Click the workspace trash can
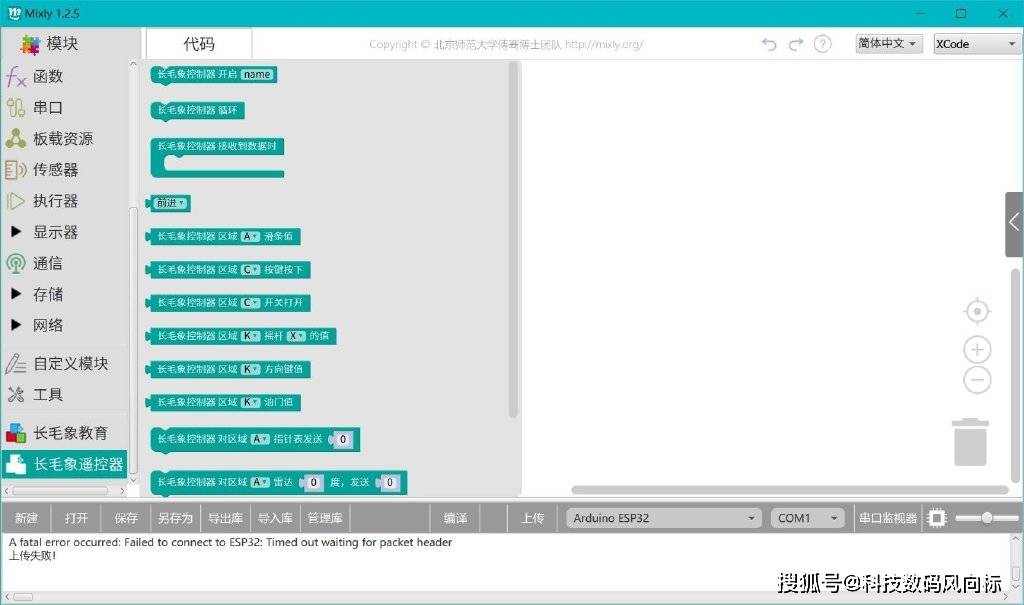This screenshot has width=1024, height=605. (970, 442)
